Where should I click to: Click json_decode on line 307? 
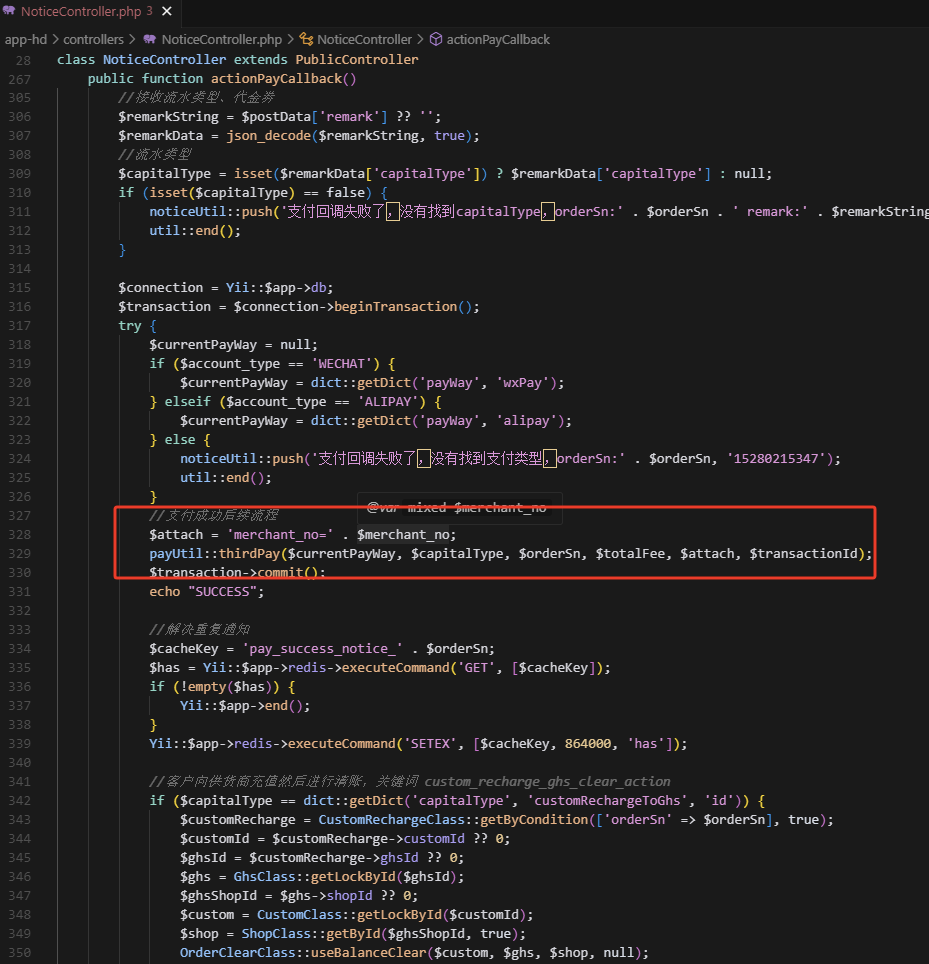268,136
